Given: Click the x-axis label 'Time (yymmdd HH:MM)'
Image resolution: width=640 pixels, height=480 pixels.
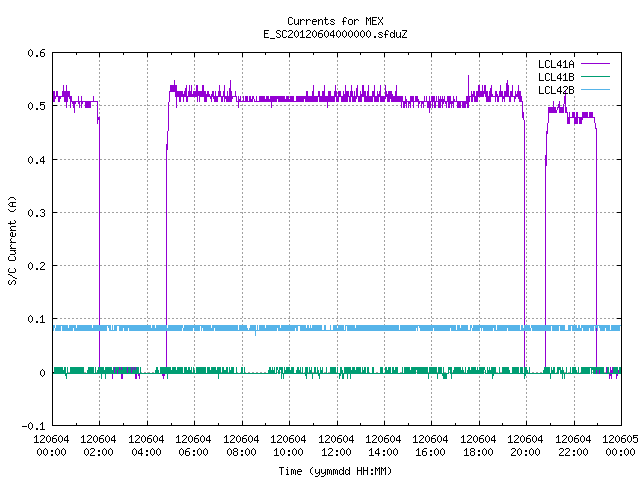Looking at the screenshot, I should (x=335, y=471).
